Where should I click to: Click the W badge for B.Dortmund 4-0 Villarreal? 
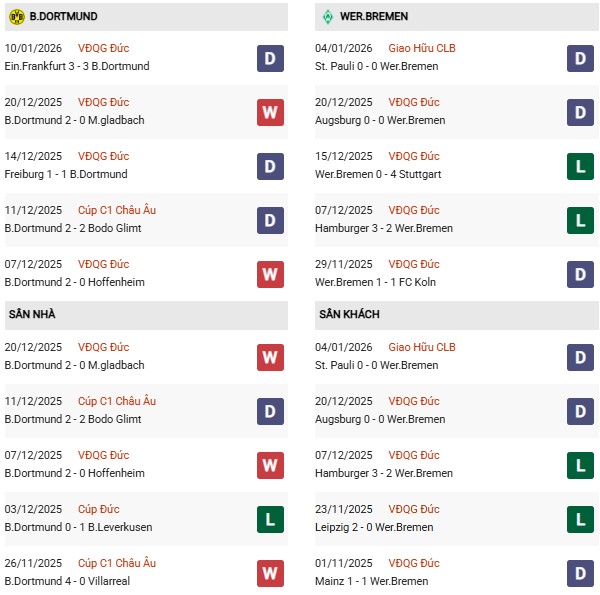click(270, 572)
